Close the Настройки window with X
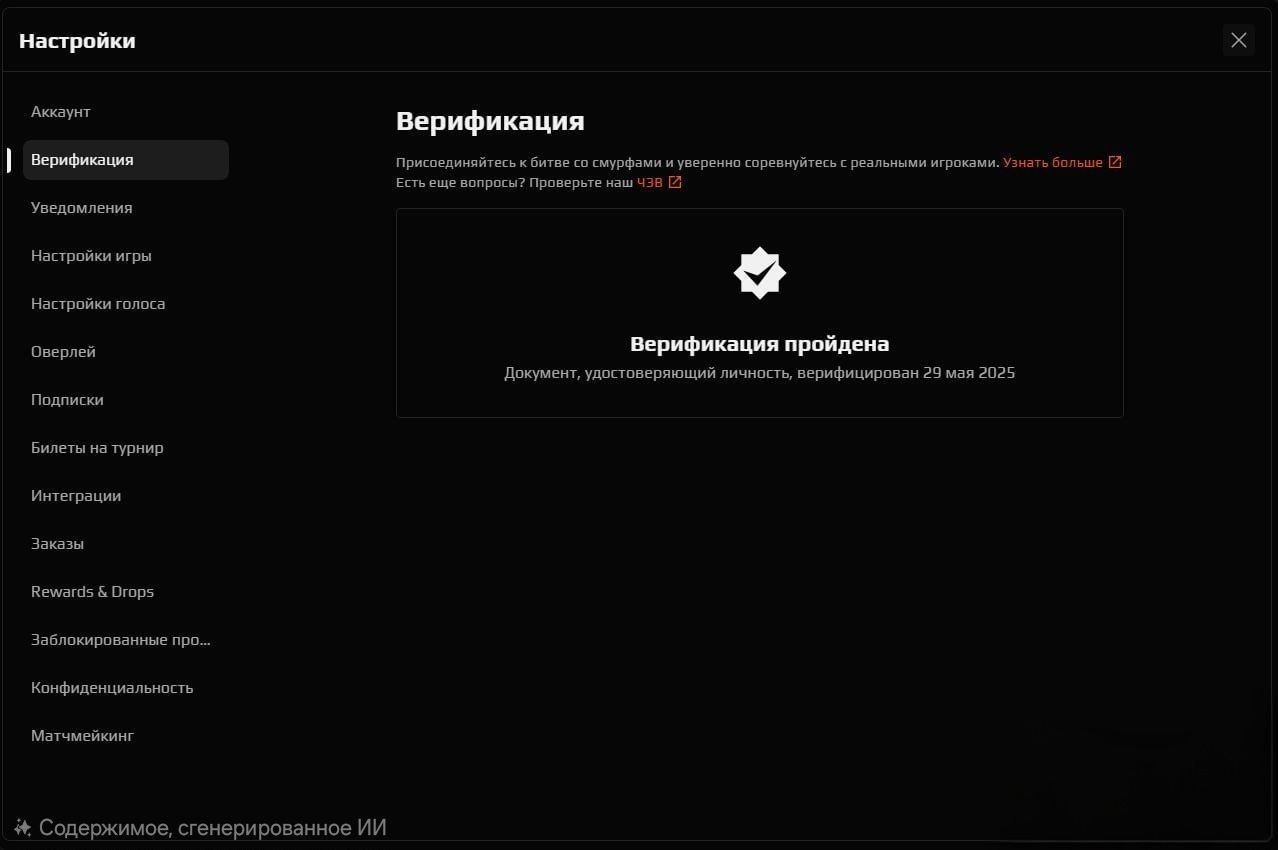 click(1238, 40)
